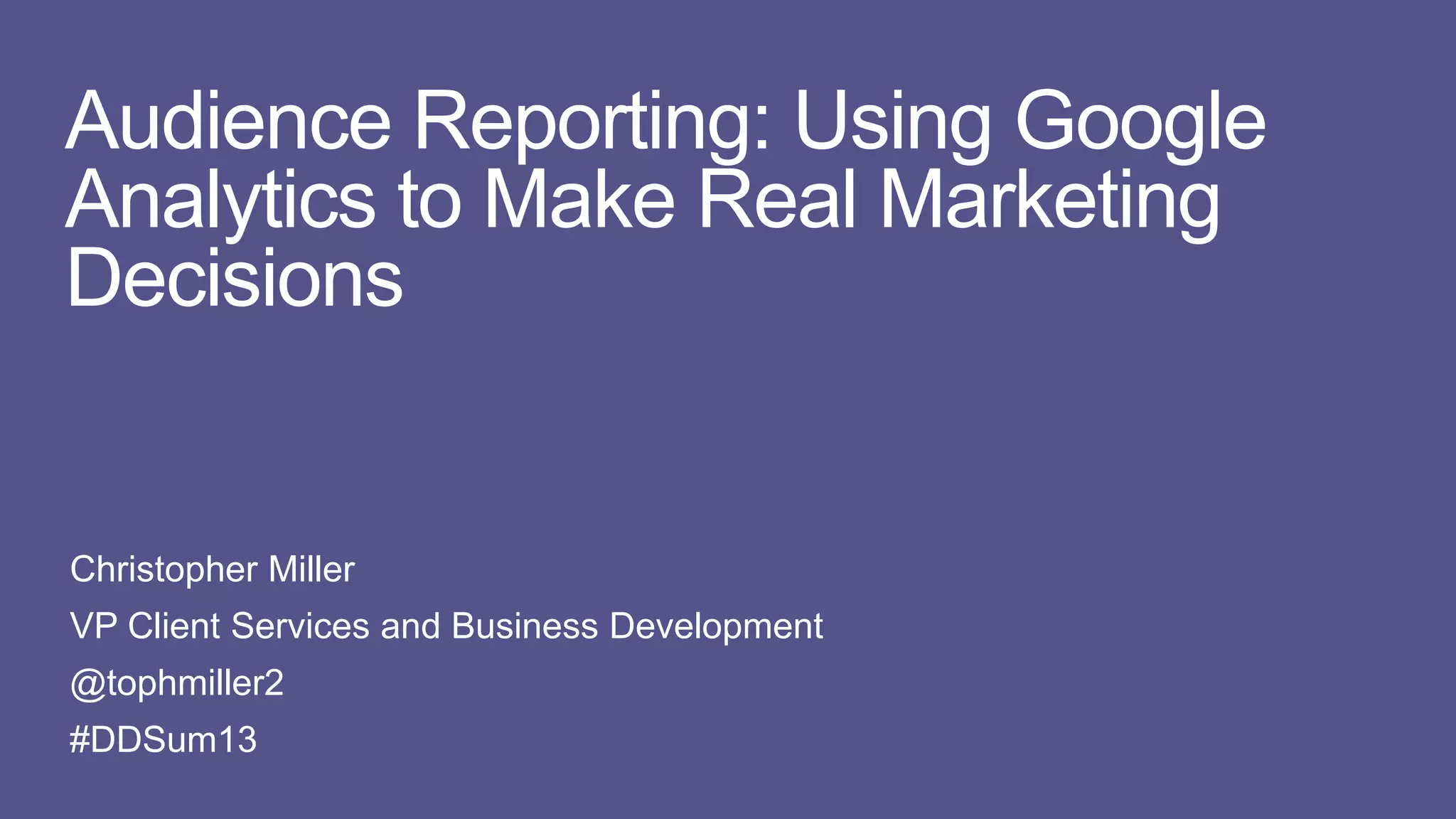Screen dimensions: 1456x819
Task: Click the word Client in job title
Action: [174, 626]
